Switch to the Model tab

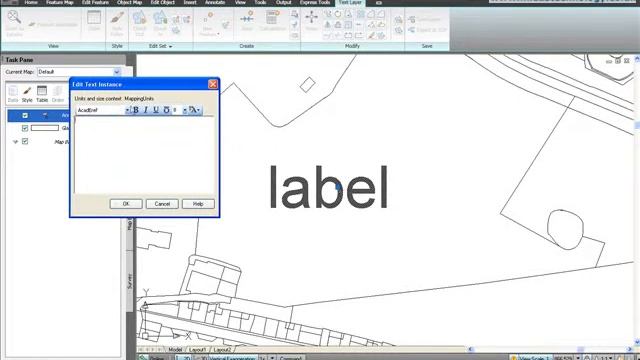pyautogui.click(x=175, y=350)
